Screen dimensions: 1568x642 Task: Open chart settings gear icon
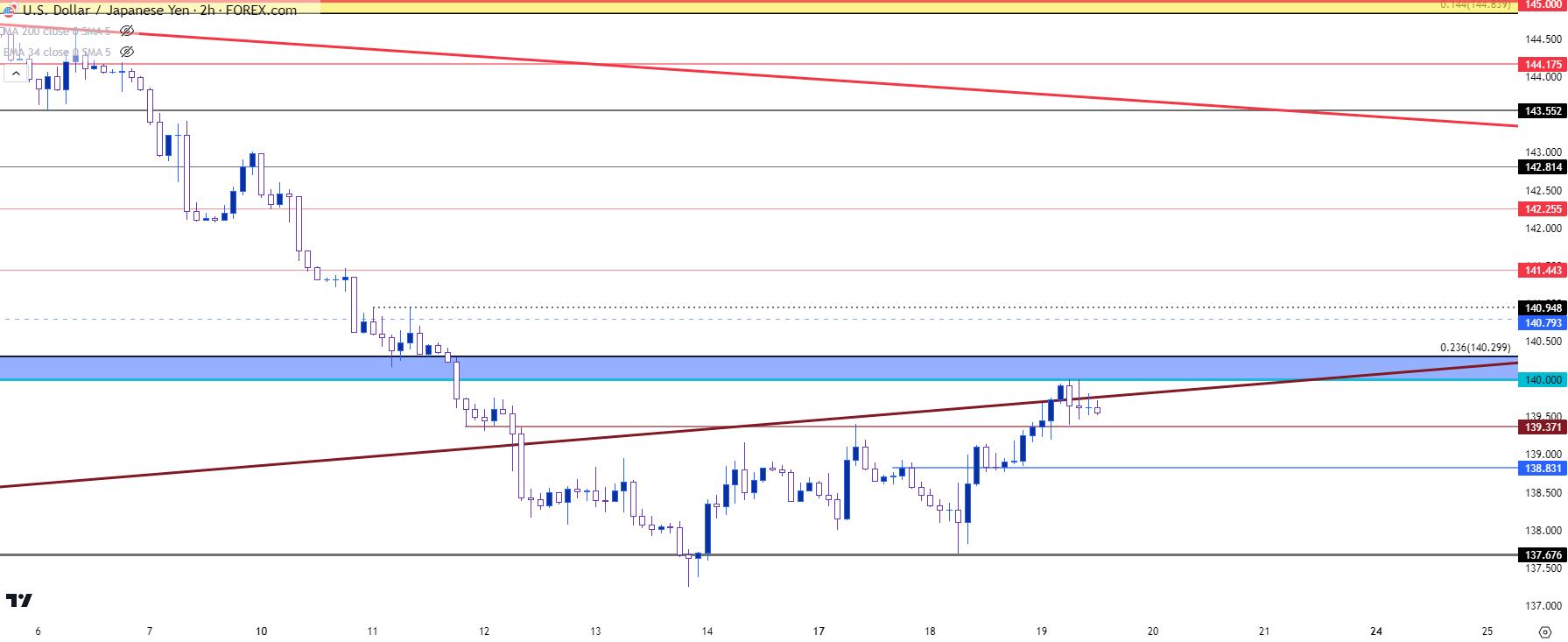tap(1544, 631)
